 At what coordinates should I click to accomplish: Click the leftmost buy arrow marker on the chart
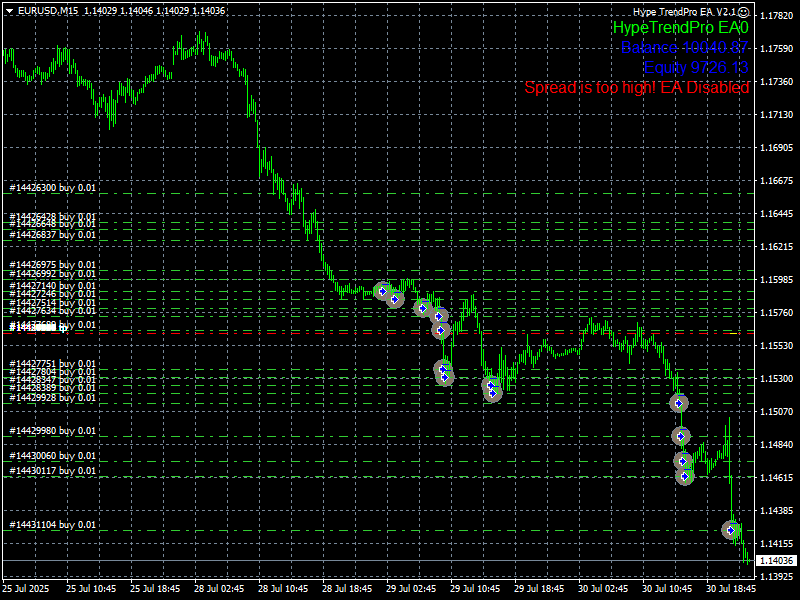coord(382,291)
